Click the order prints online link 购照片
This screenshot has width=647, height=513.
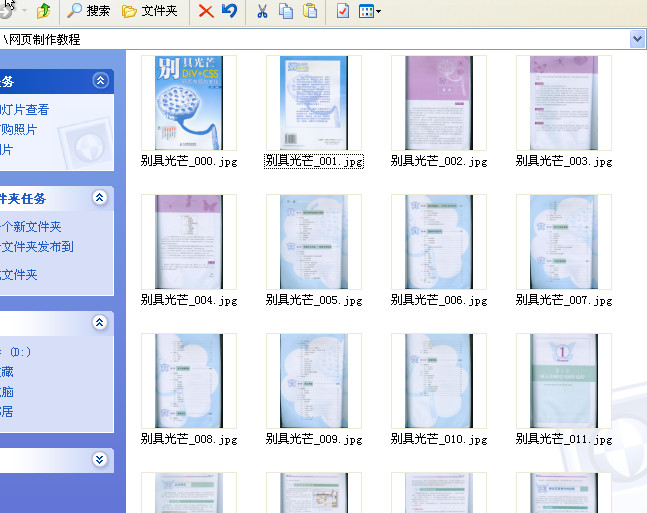[19, 130]
